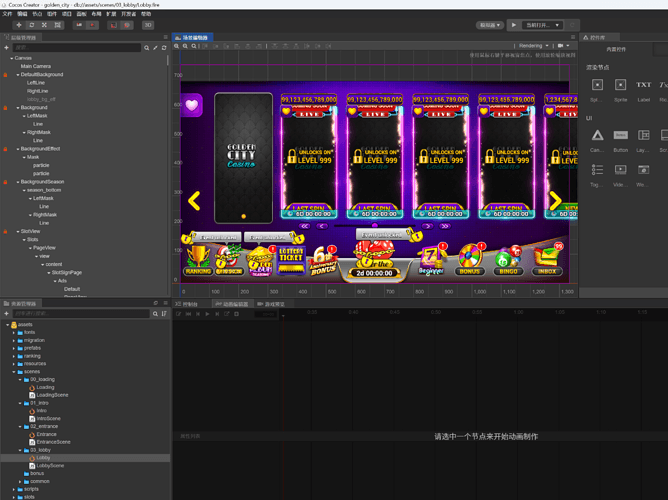Toggle lock on SlotView node
This screenshot has height=500, width=668.
(6, 232)
